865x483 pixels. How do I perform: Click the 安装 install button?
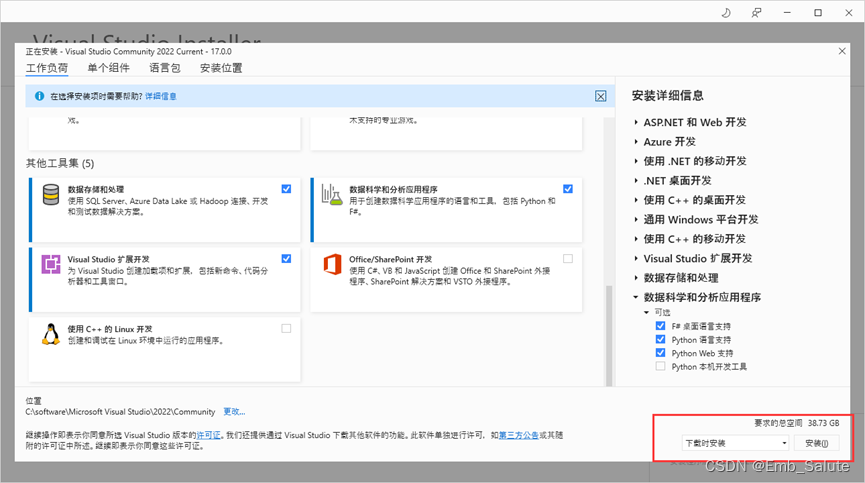coord(816,443)
